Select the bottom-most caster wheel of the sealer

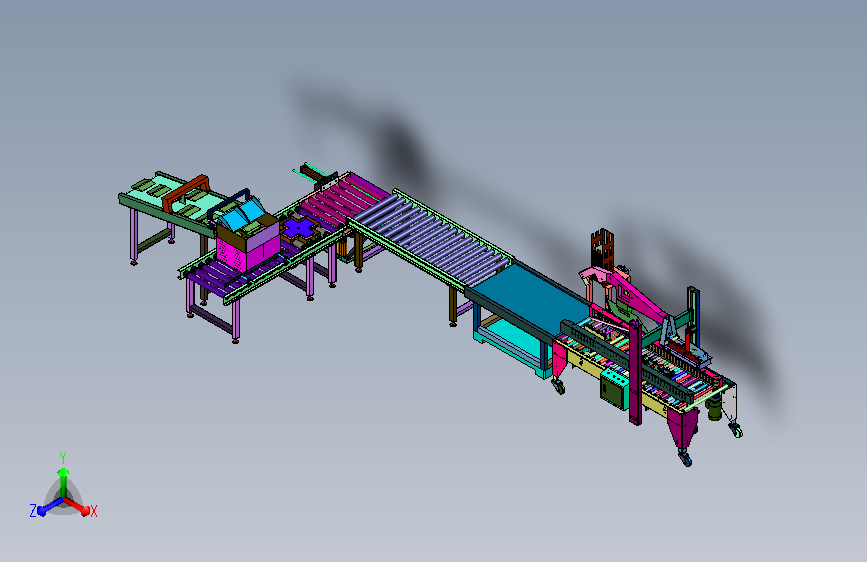(685, 458)
